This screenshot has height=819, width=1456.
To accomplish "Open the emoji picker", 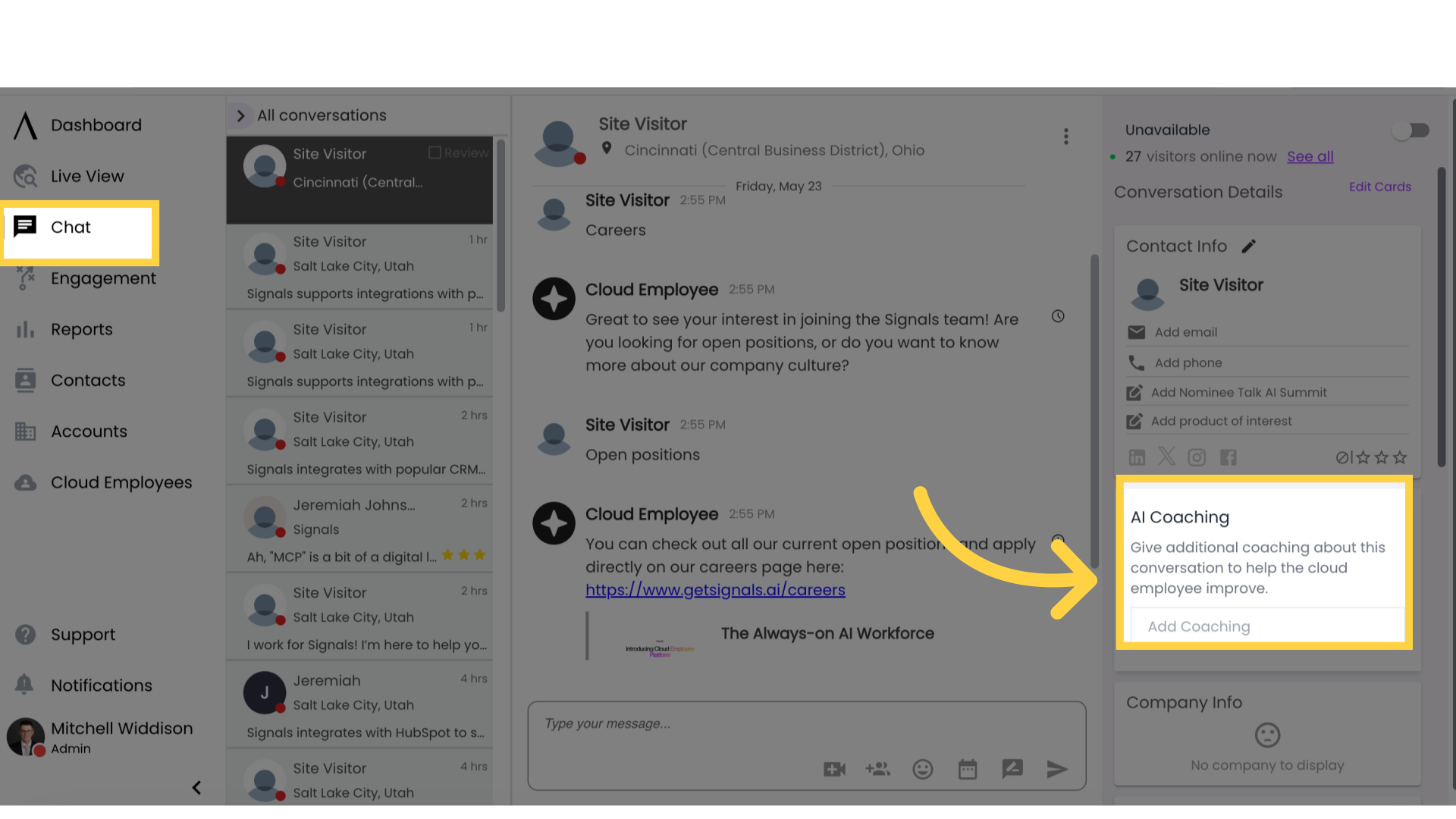I will [922, 770].
